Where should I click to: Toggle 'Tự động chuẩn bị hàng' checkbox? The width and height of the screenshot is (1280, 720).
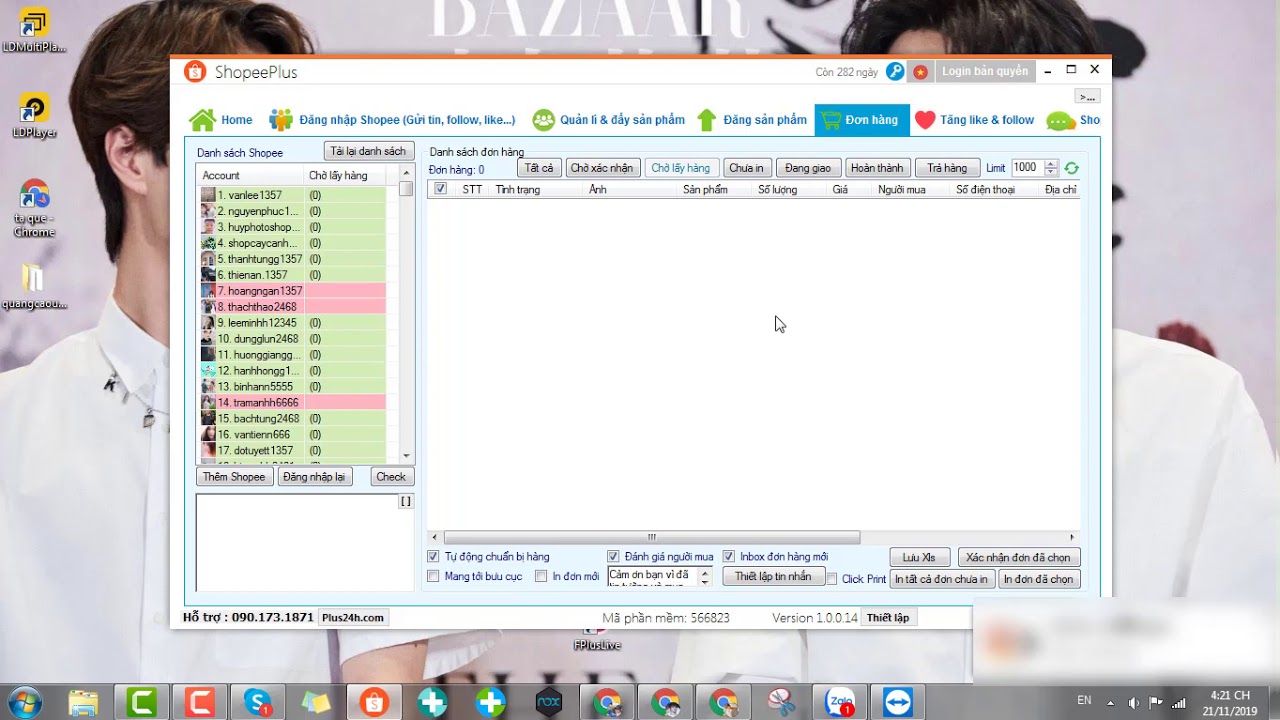(x=433, y=557)
